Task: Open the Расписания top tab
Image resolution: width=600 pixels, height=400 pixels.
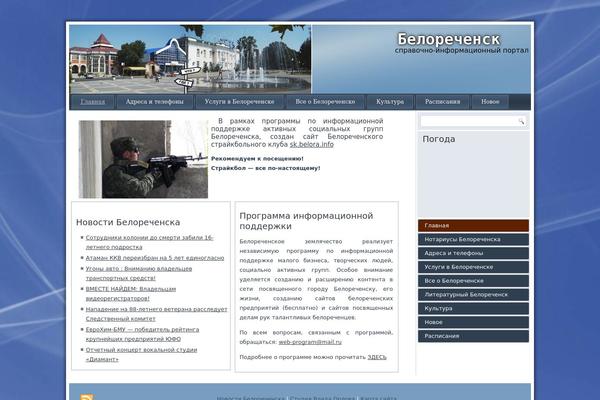Action: (443, 102)
